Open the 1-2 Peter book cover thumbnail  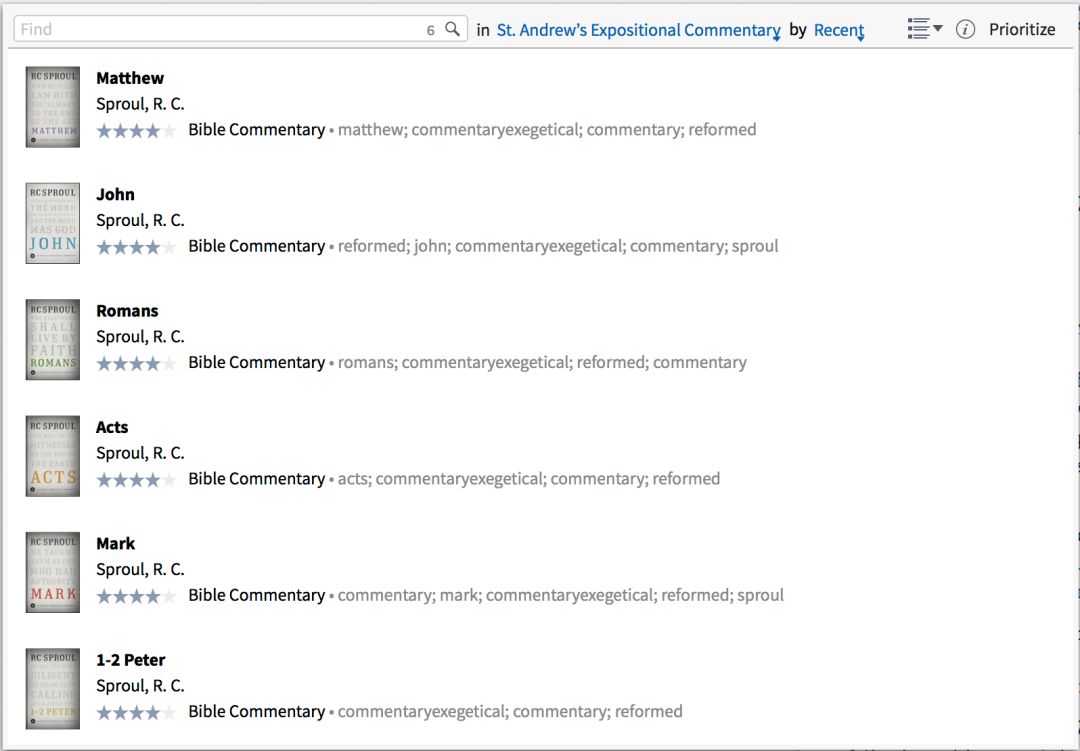tap(53, 689)
